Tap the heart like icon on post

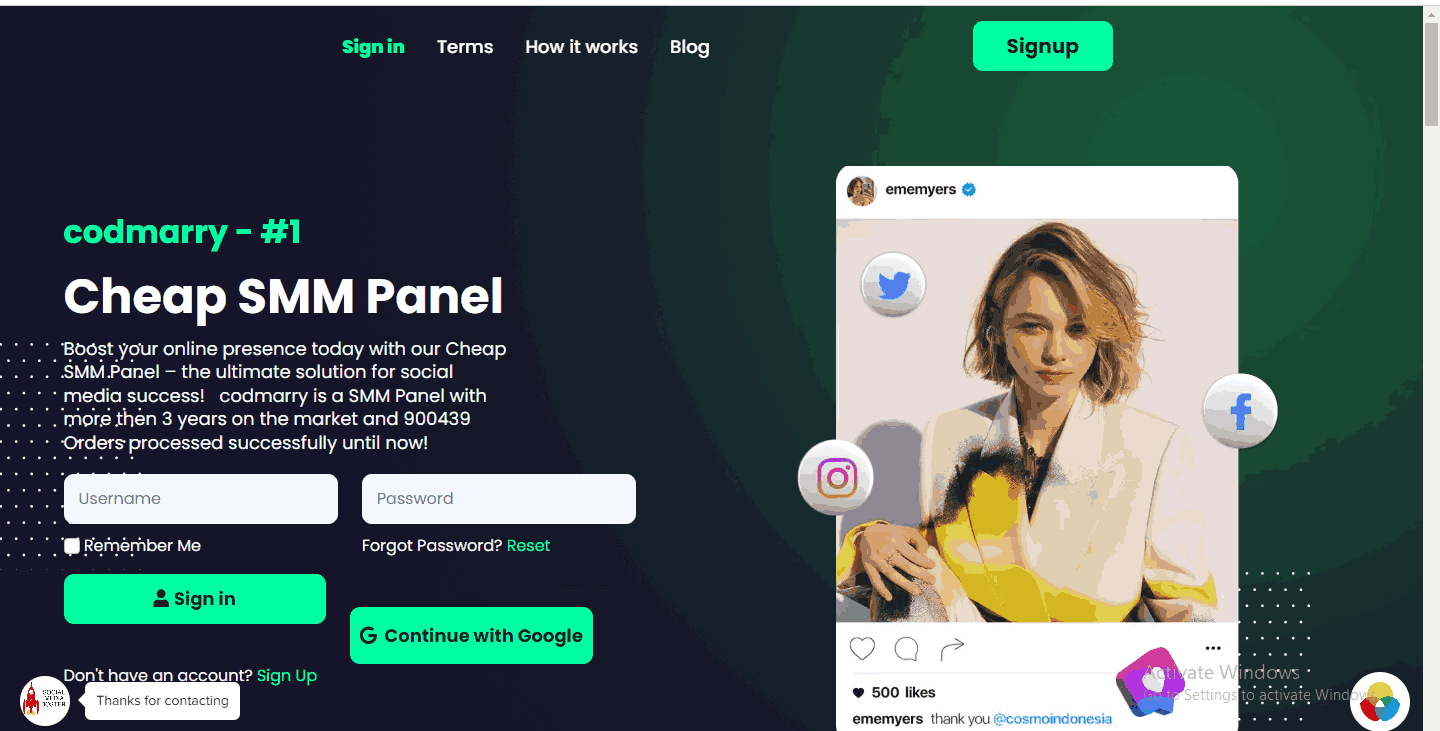click(x=862, y=649)
